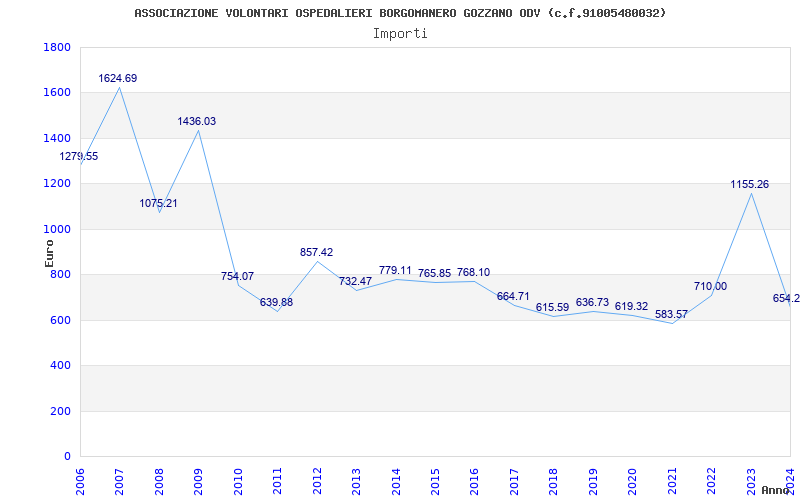The height and width of the screenshot is (500, 800).
Task: Click the 2012 year on x-axis
Action: (x=317, y=479)
